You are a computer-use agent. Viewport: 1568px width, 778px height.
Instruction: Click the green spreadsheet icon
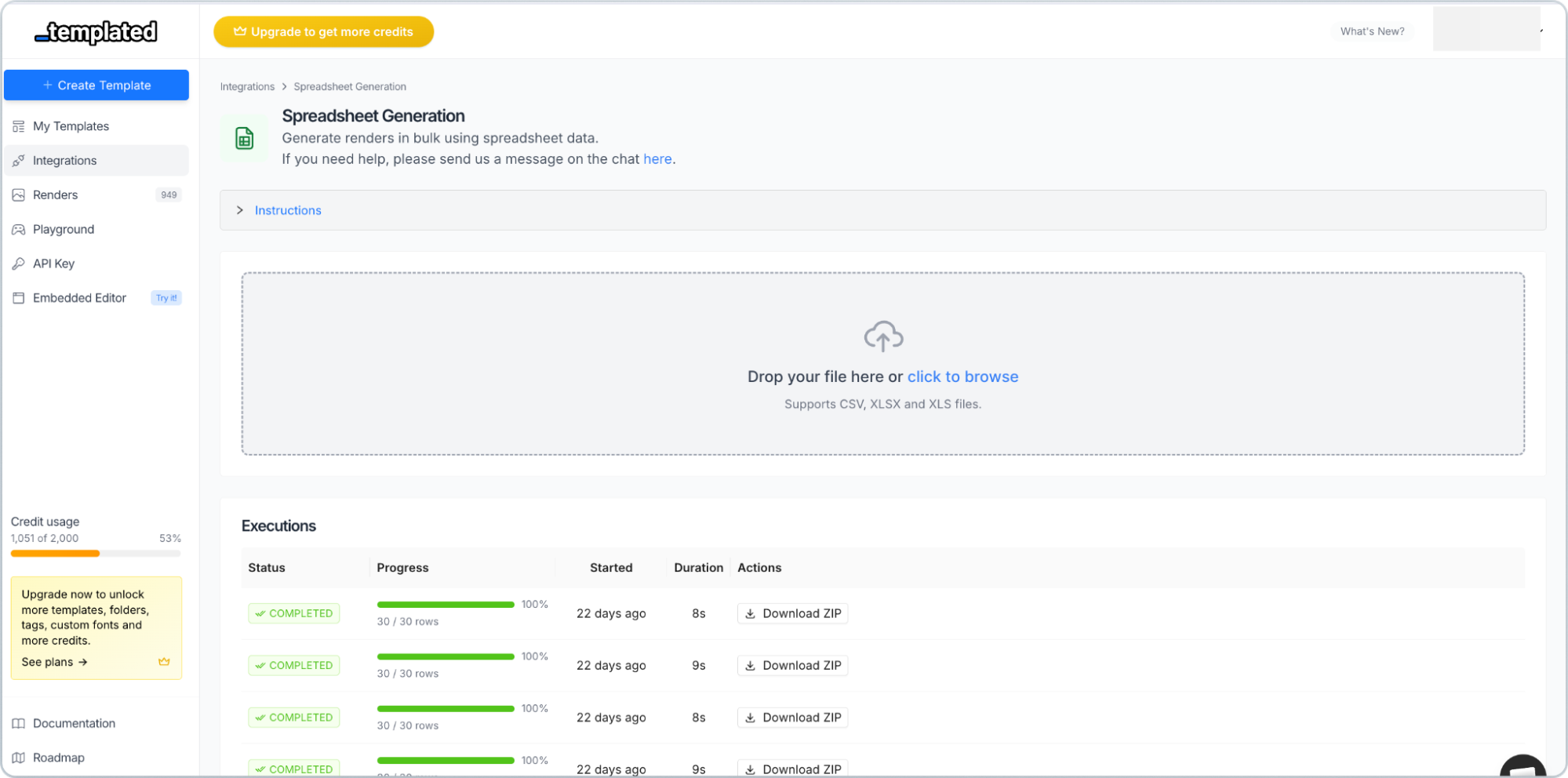(245, 138)
